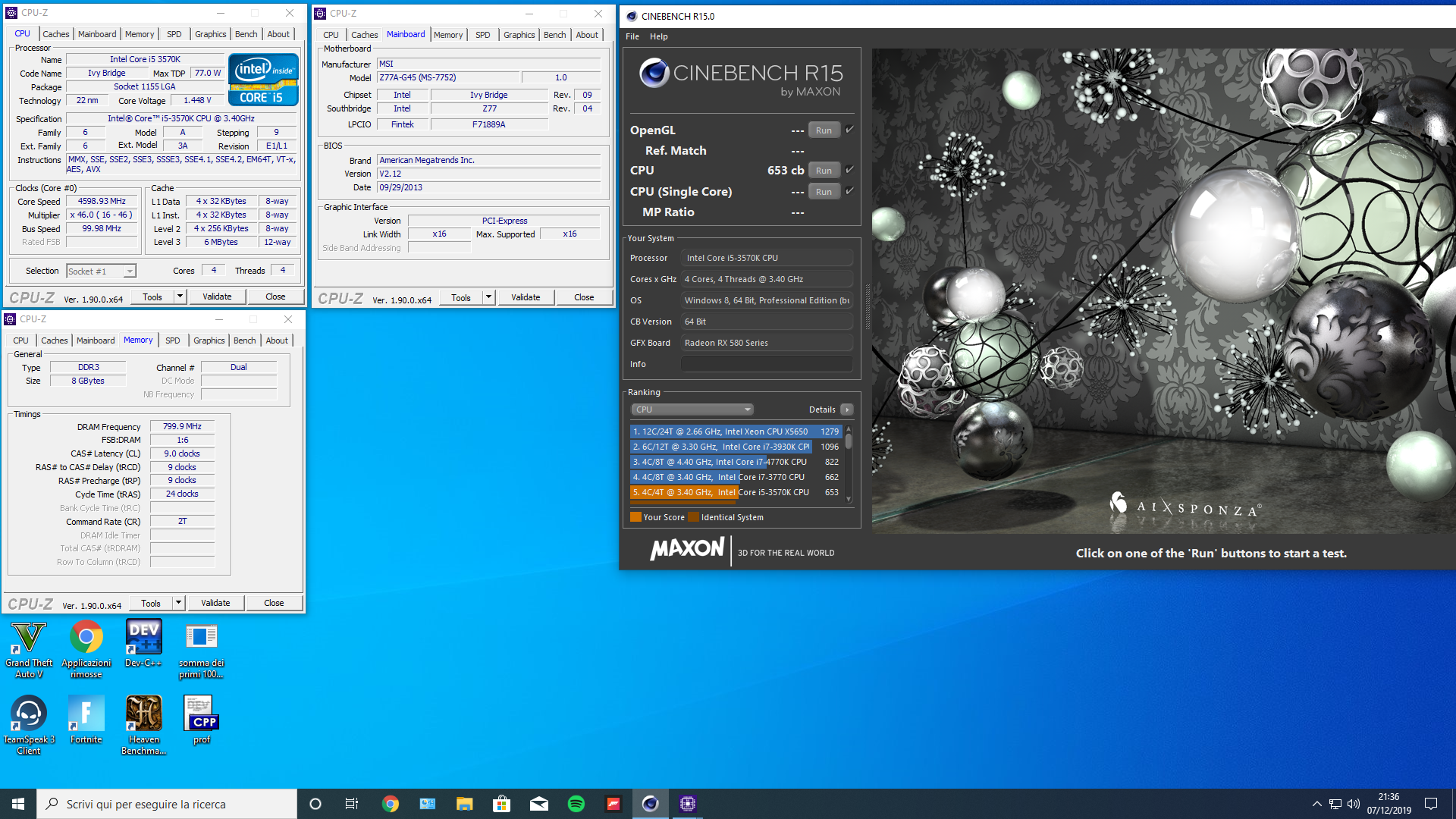Open the notification center icon
This screenshot has height=819, width=1456.
1431,804
